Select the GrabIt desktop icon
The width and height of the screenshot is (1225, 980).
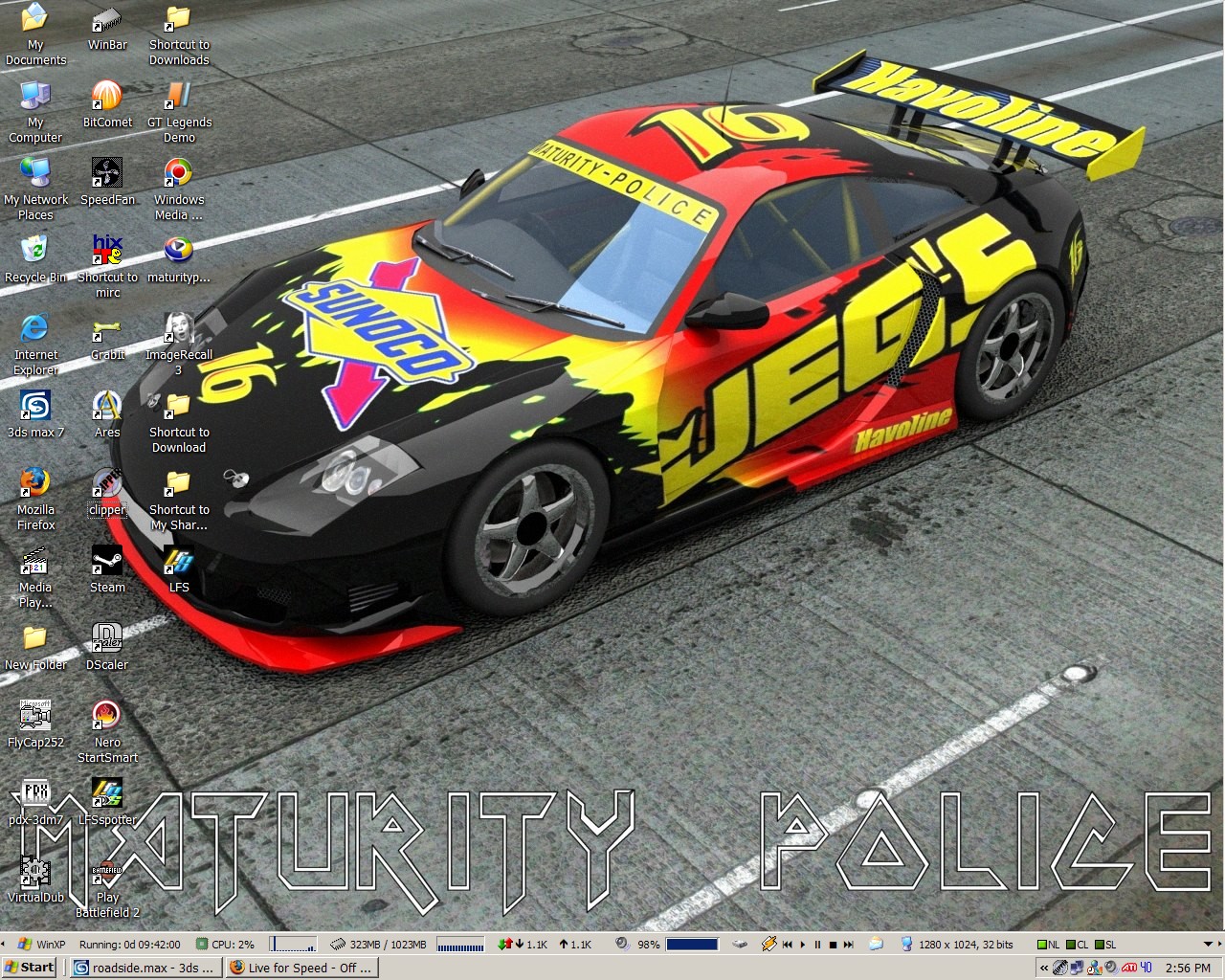[x=107, y=337]
